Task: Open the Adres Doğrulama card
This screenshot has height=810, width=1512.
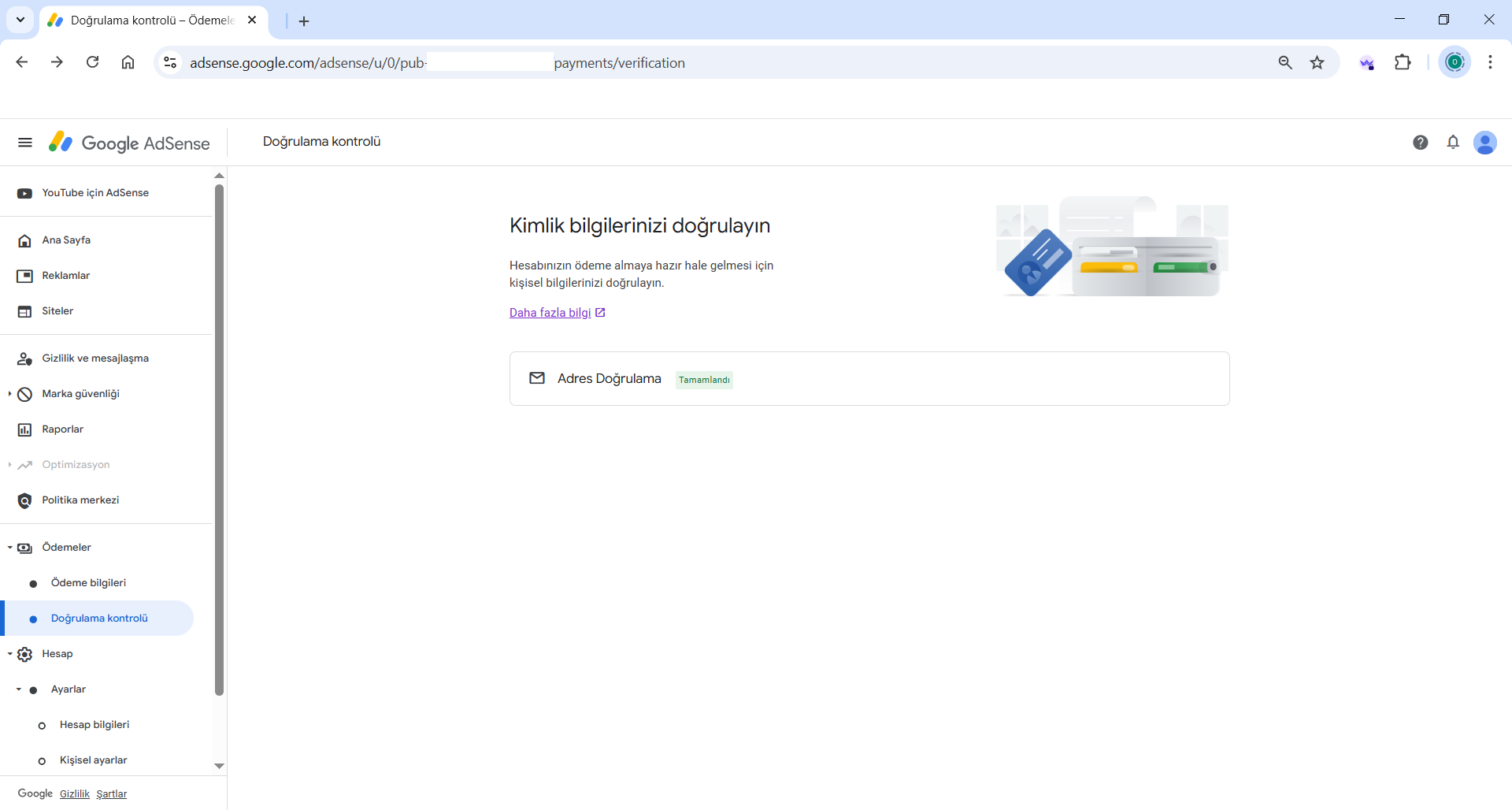Action: point(869,379)
